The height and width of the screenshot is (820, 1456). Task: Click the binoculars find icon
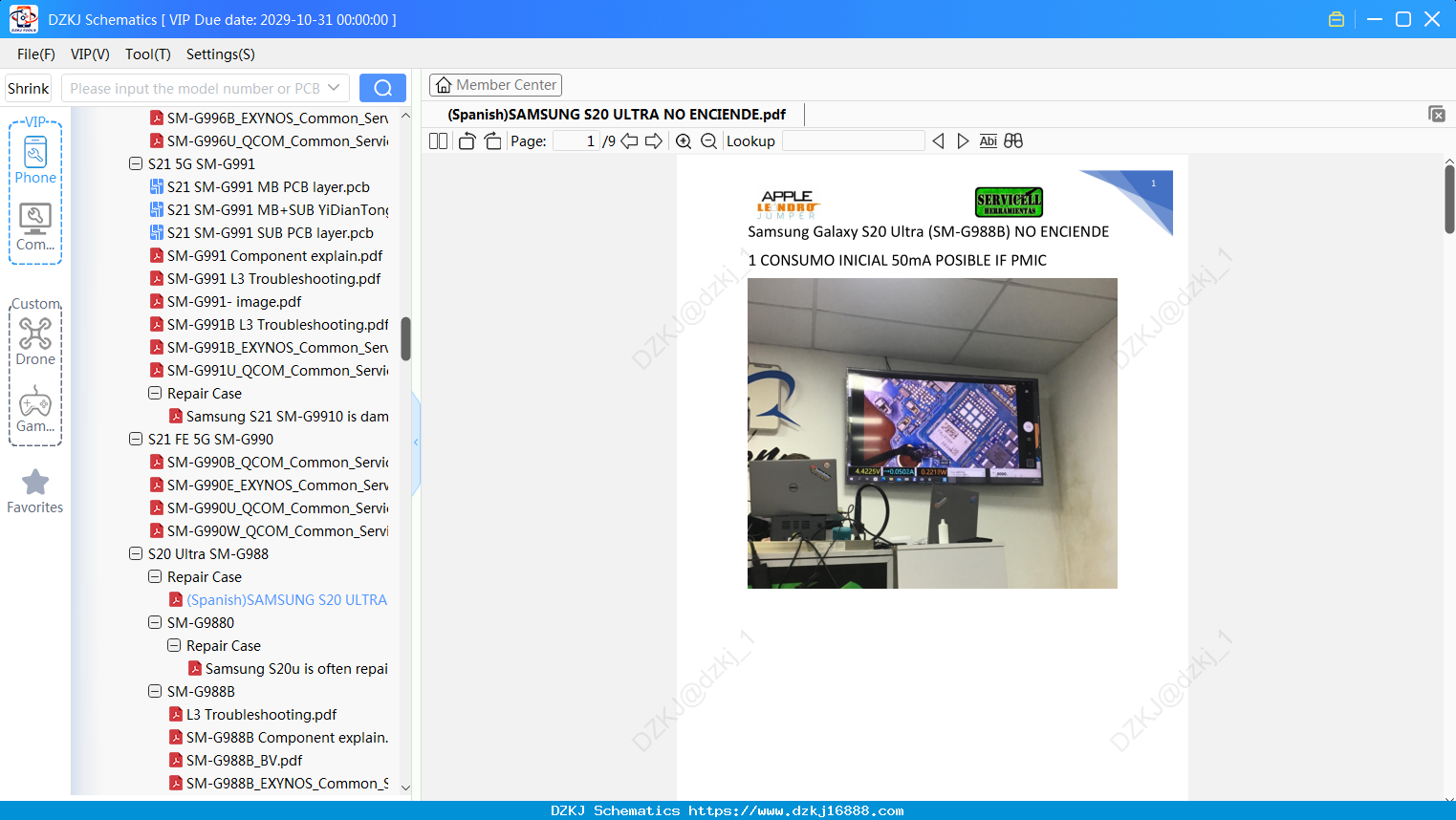1013,141
